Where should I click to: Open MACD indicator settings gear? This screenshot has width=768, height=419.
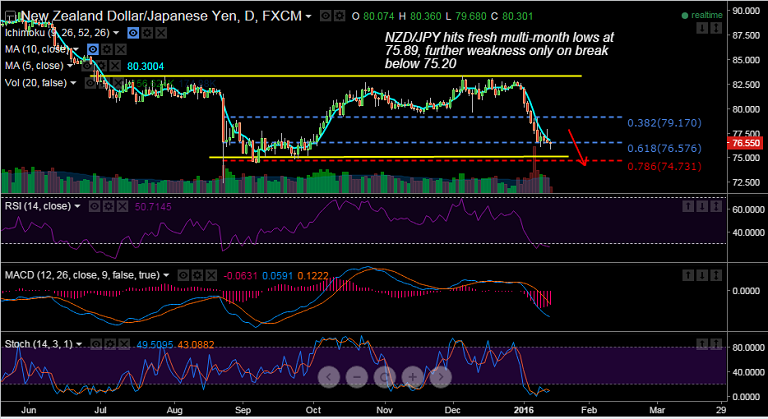coord(197,275)
